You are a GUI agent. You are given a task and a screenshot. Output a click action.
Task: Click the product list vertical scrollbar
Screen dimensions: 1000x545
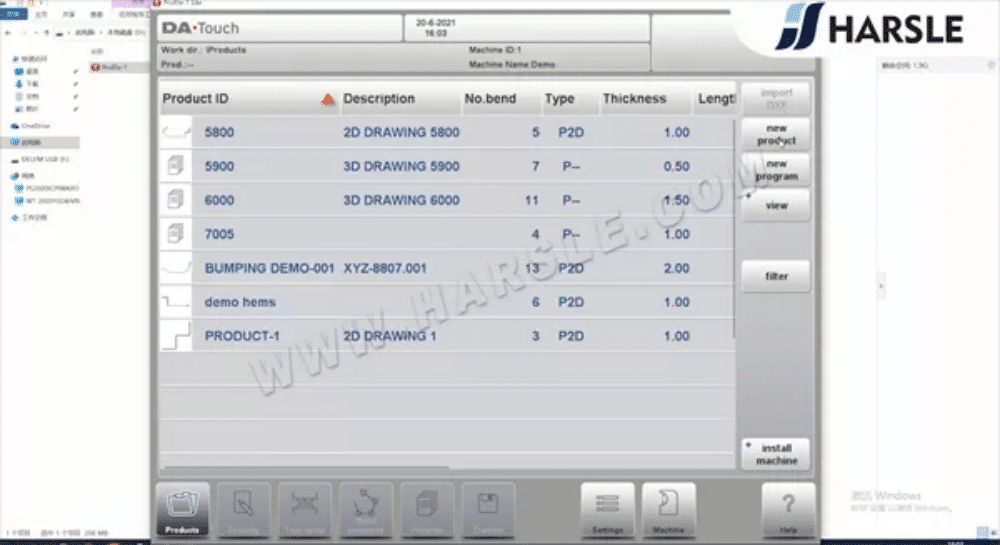734,228
